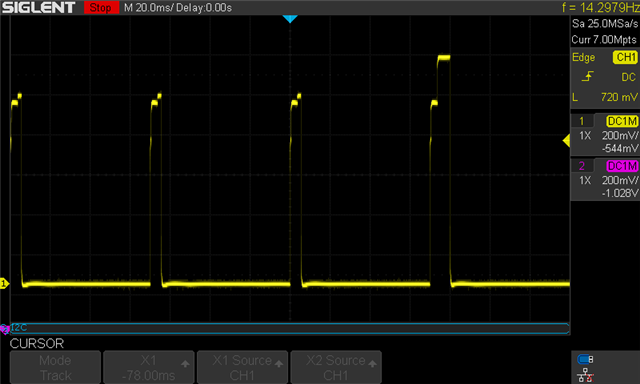Image resolution: width=640 pixels, height=384 pixels.
Task: Click the Delay:0.00s readout
Action: point(204,8)
